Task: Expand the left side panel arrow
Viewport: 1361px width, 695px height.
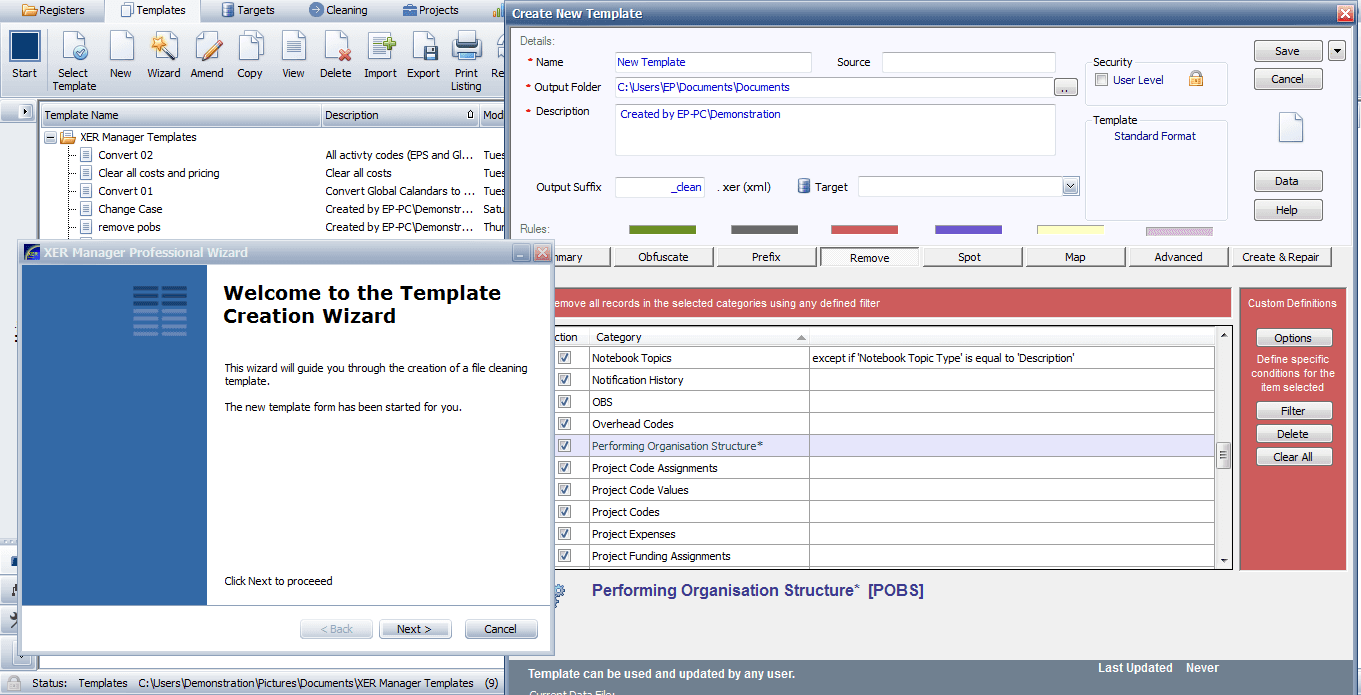Action: coord(25,111)
